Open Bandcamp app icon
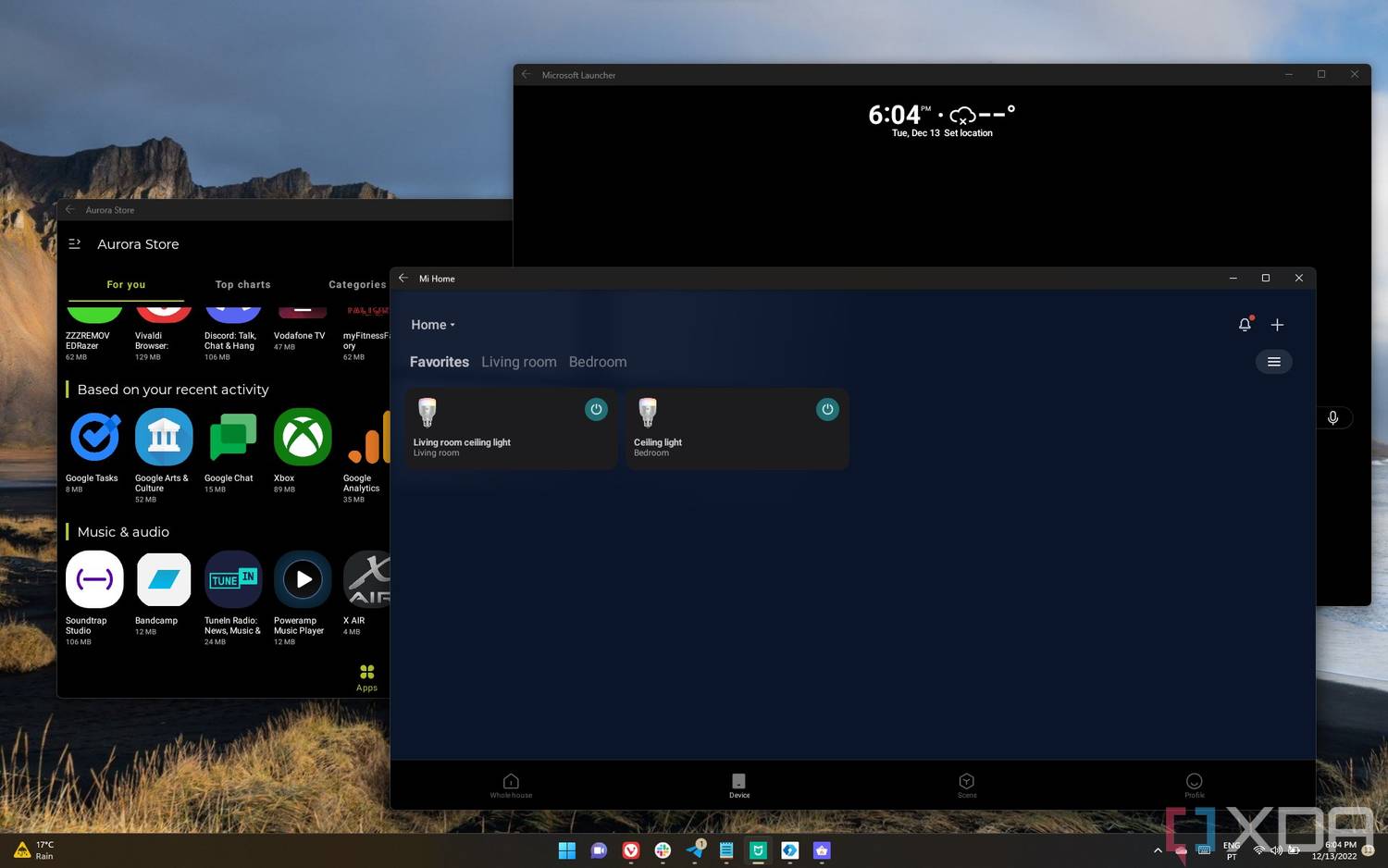Screen dimensions: 1388x868 pos(164,579)
